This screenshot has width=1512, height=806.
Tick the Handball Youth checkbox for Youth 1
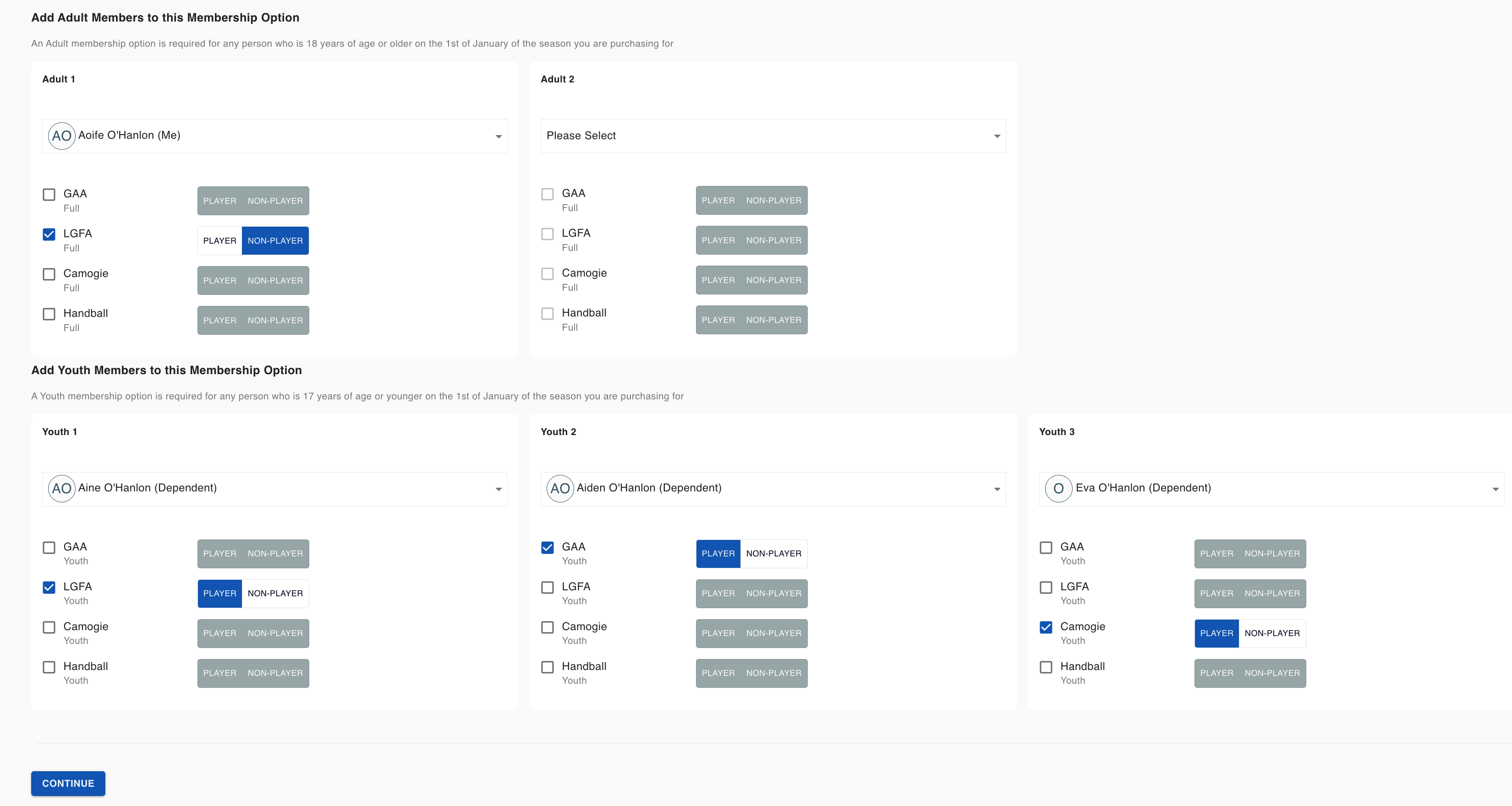(49, 668)
